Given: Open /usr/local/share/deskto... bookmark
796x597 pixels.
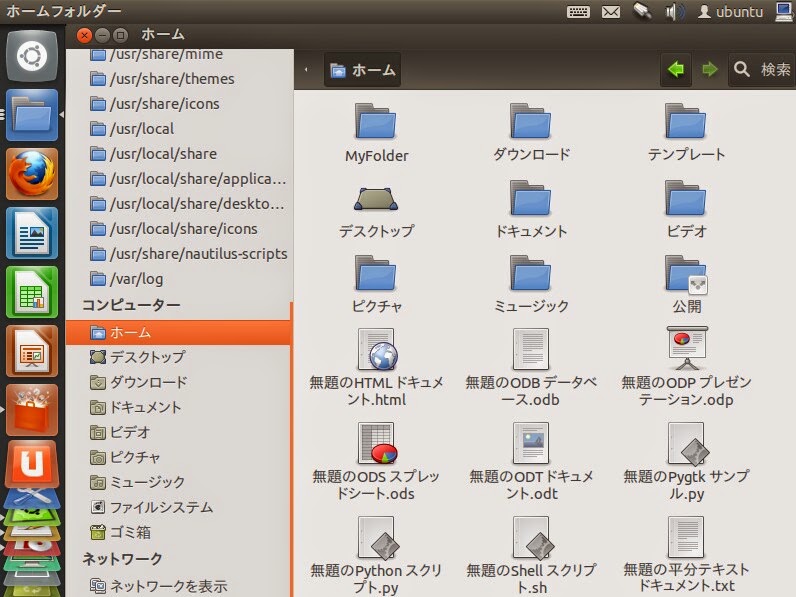Looking at the screenshot, I should click(180, 204).
